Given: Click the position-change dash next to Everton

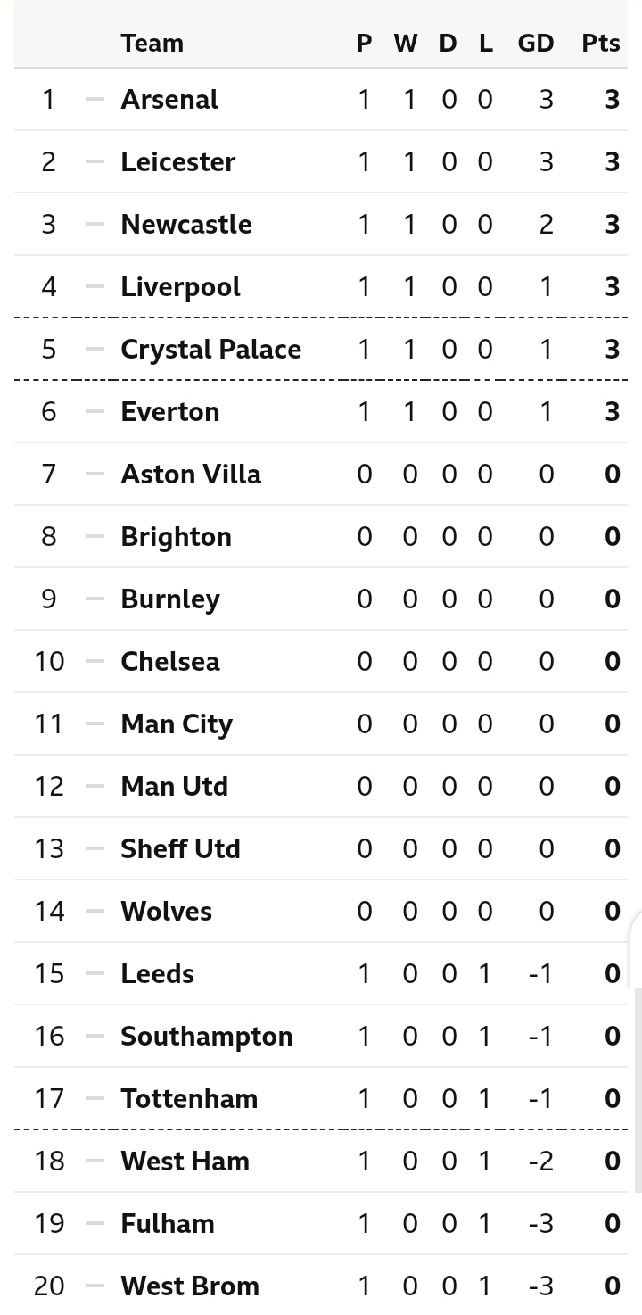Looking at the screenshot, I should (95, 411).
